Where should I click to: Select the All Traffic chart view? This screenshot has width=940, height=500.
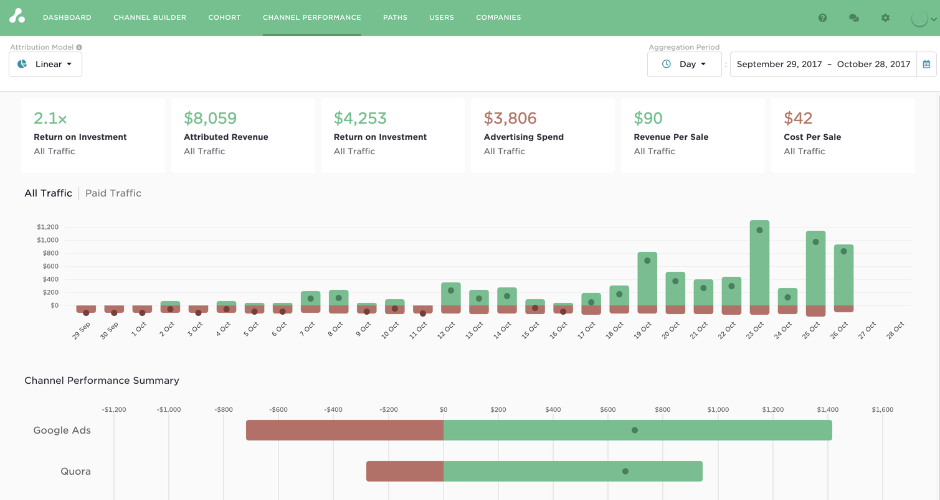coord(48,193)
